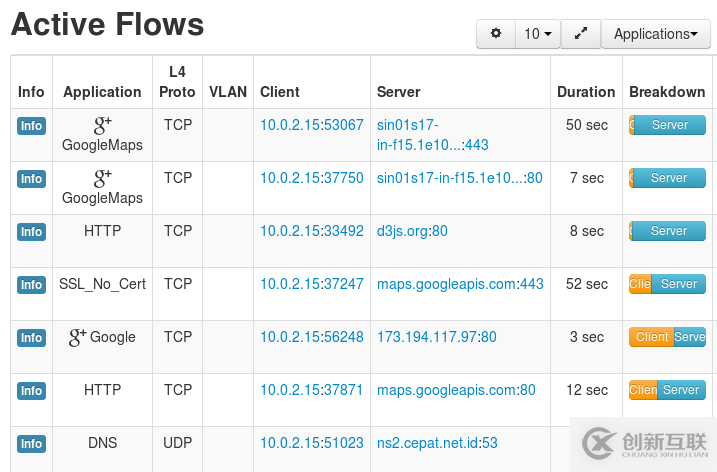Open the rows-per-page 10 dropdown
717x472 pixels.
(538, 34)
